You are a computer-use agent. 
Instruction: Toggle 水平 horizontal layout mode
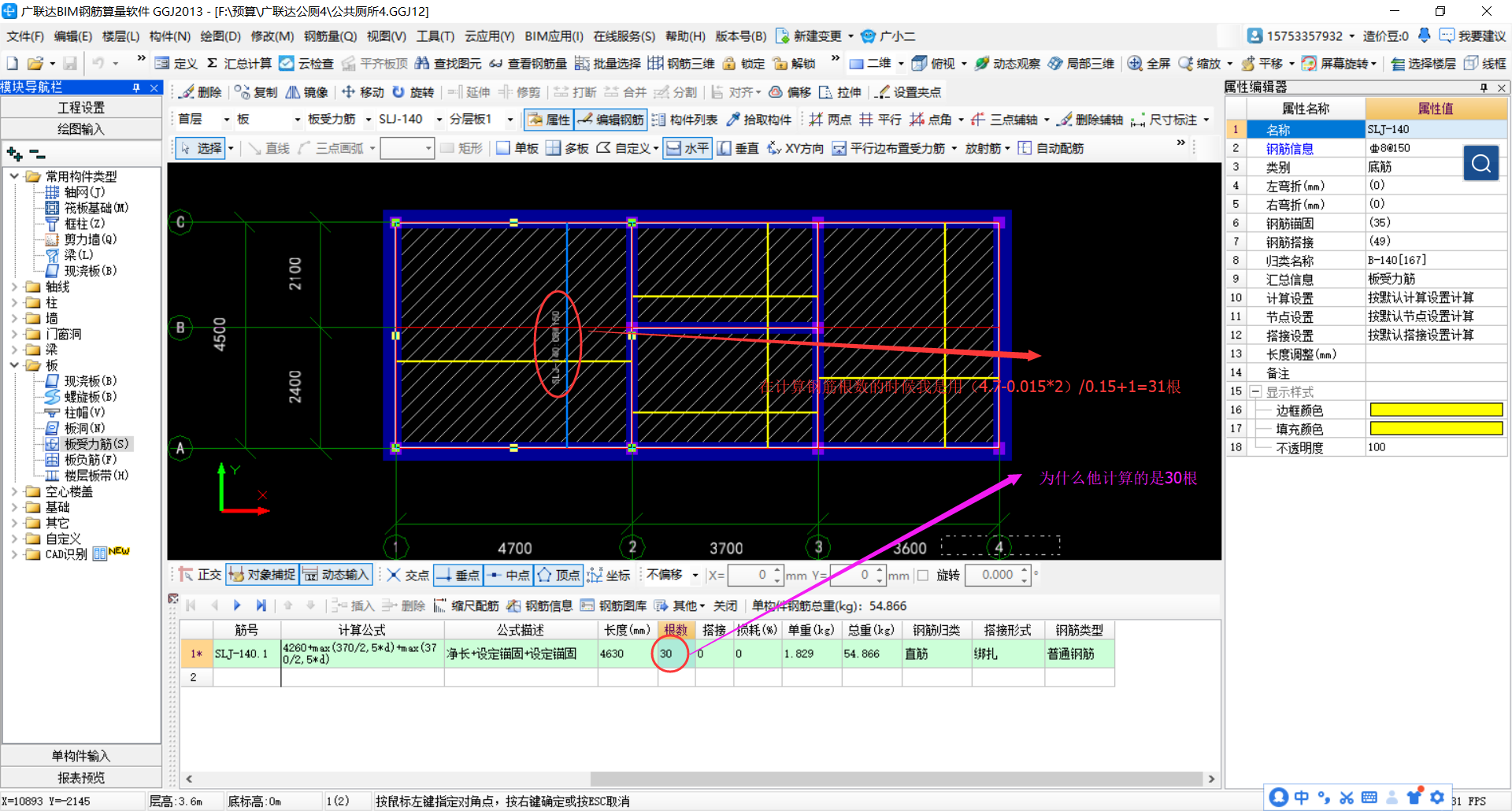687,148
